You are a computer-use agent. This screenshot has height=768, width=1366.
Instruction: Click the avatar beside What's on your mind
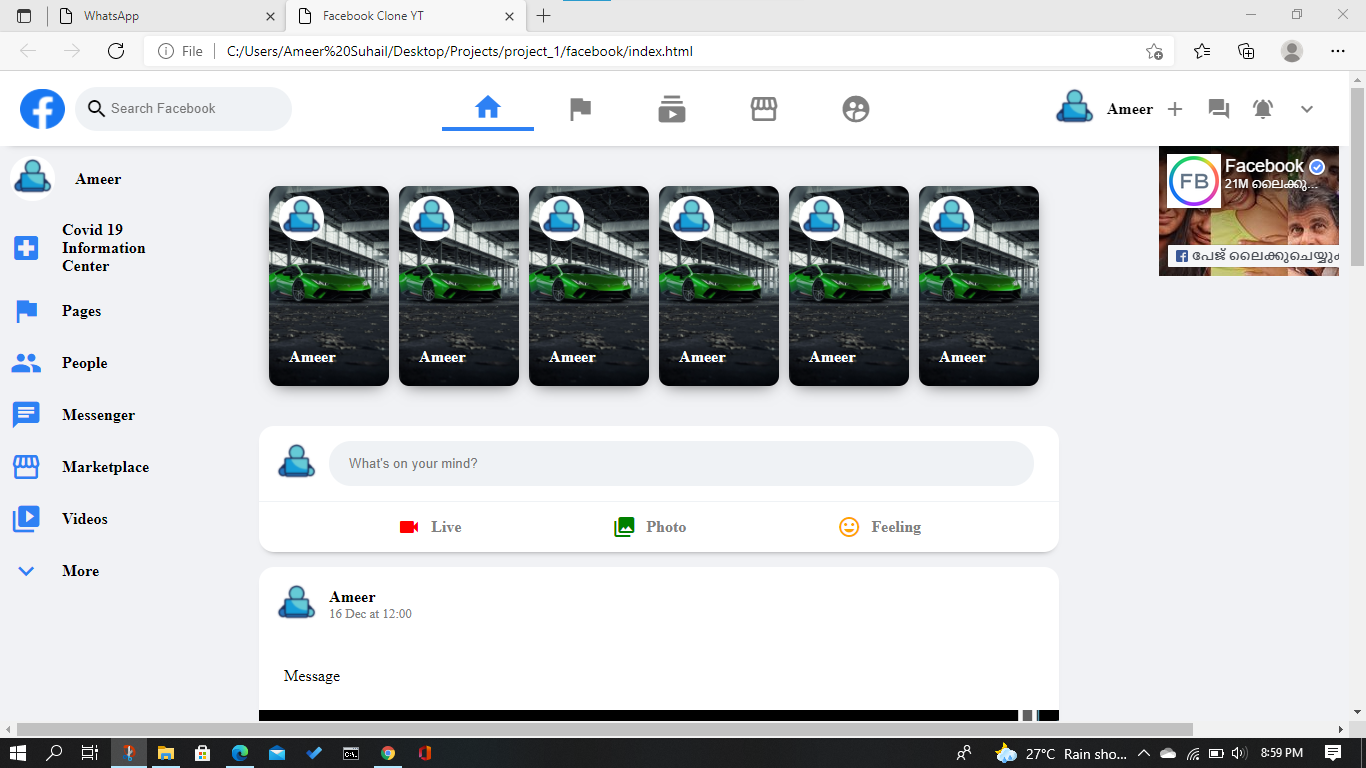[x=296, y=462]
